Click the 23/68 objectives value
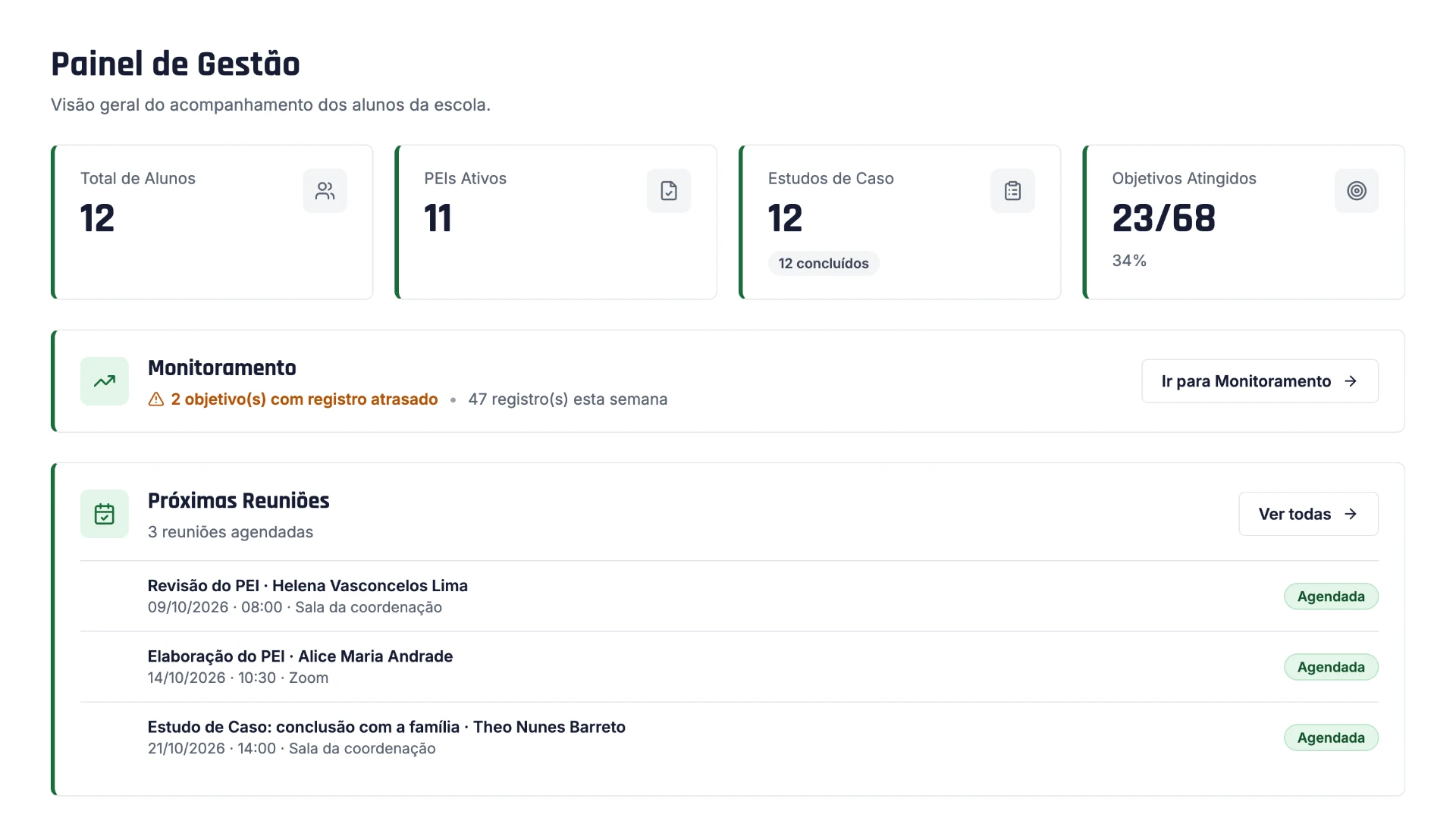This screenshot has height=839, width=1456. [1163, 218]
